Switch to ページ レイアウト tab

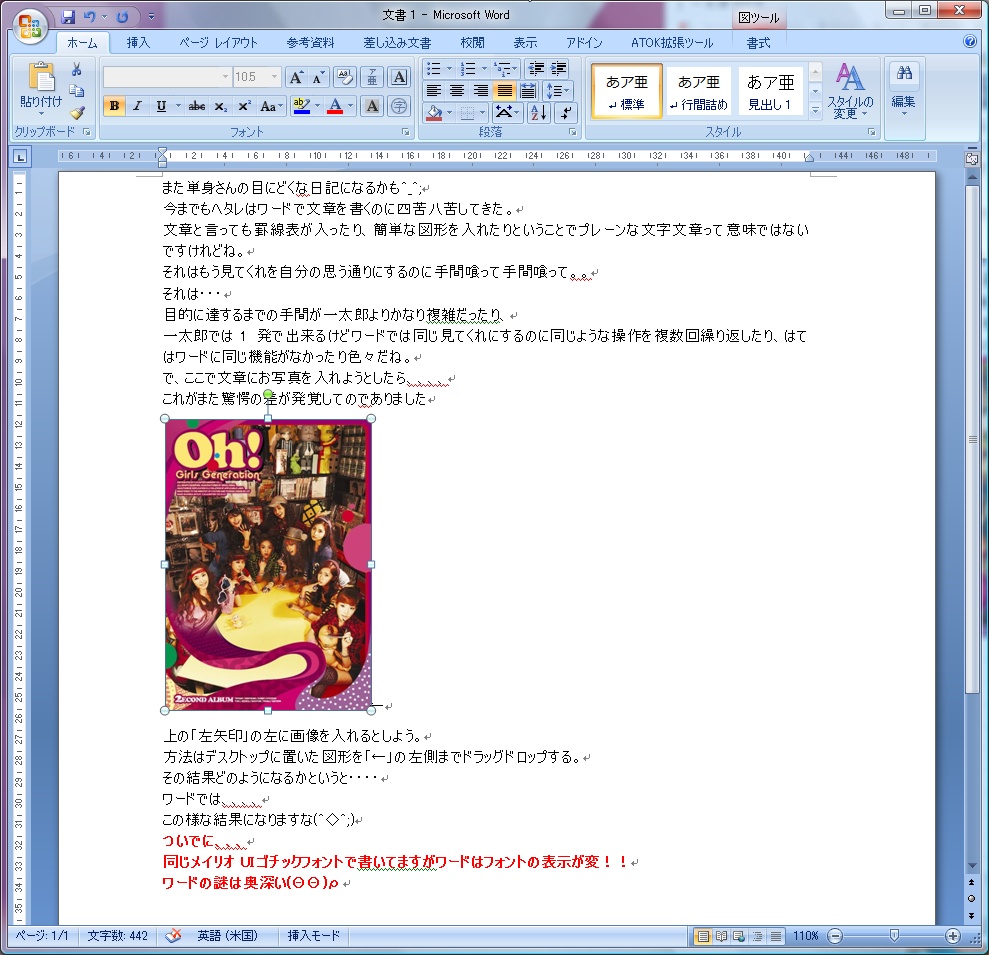(x=218, y=43)
